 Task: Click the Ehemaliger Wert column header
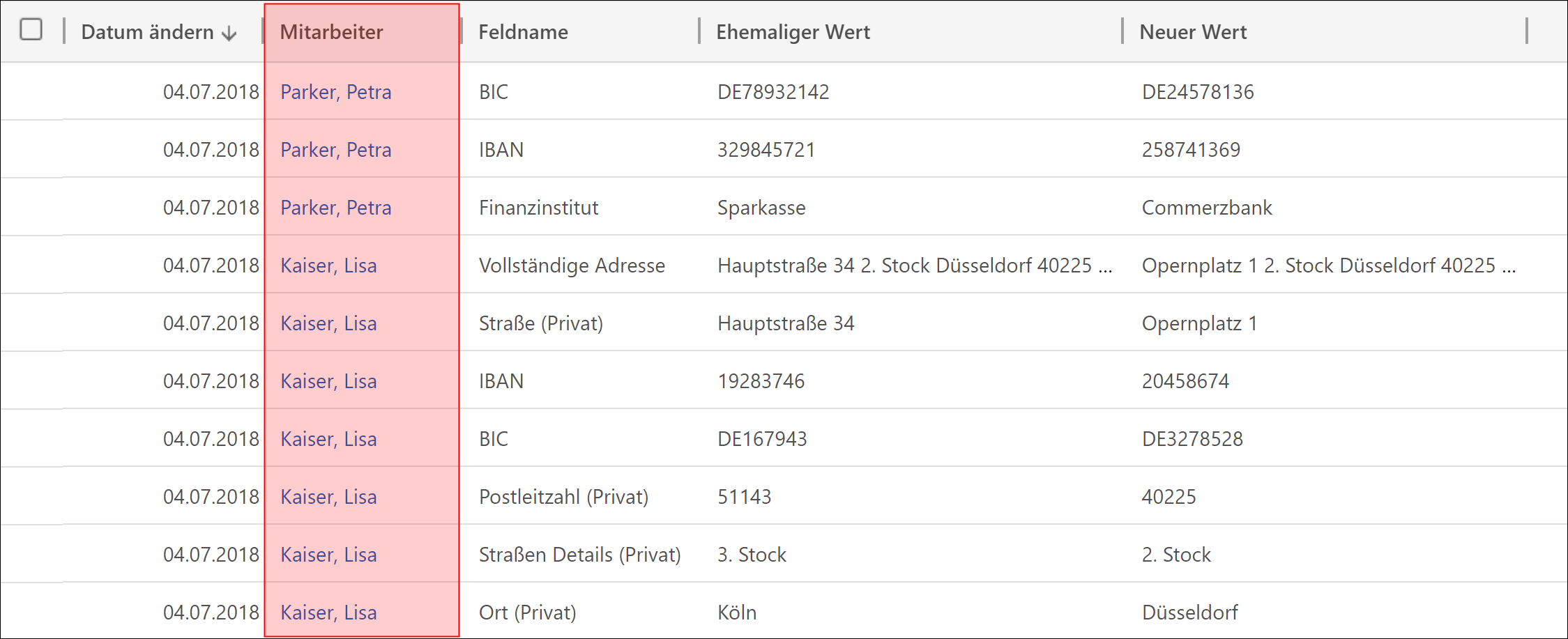coord(793,32)
